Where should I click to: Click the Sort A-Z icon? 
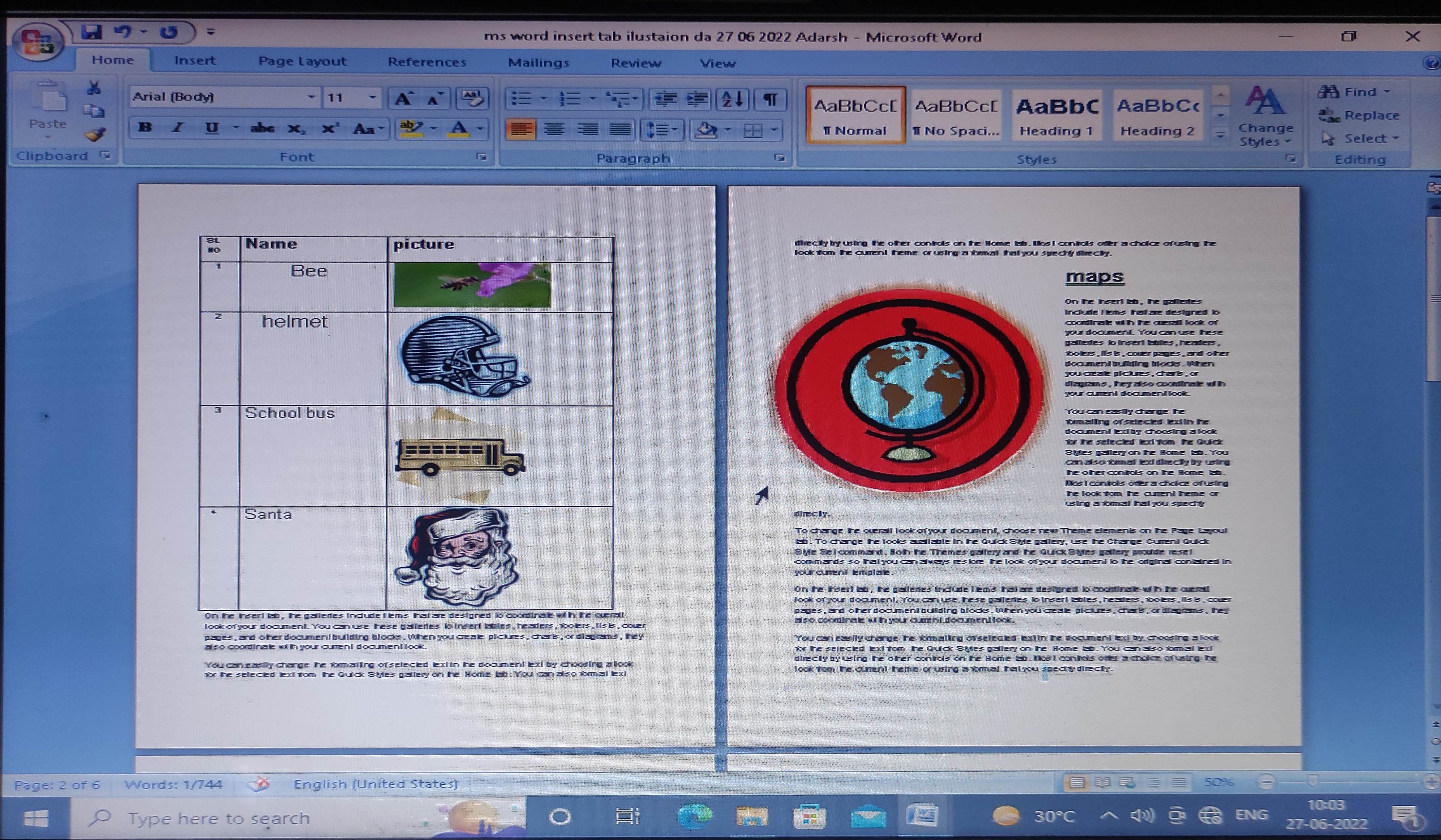point(732,99)
